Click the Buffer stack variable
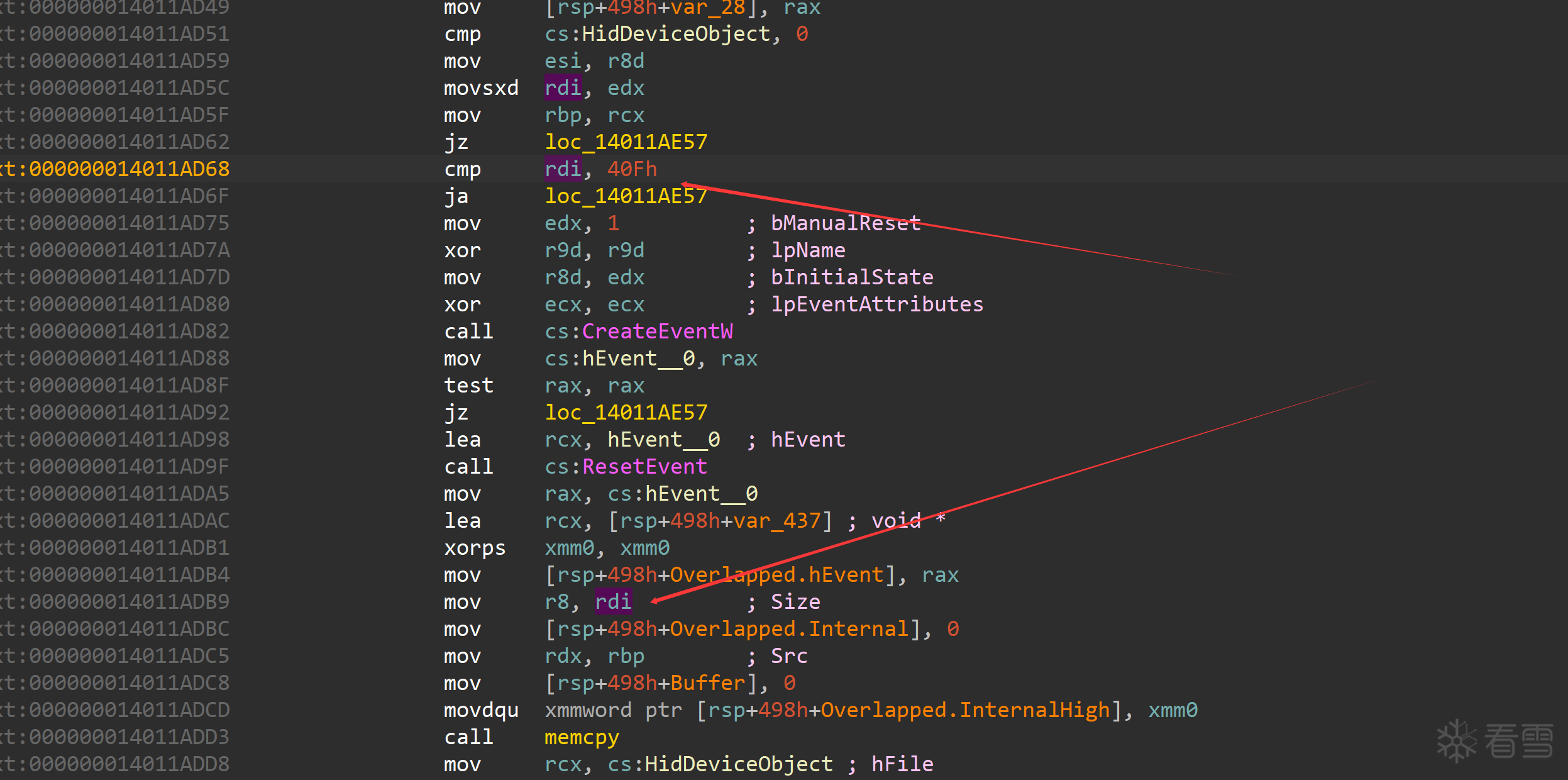1568x780 pixels. tap(707, 683)
